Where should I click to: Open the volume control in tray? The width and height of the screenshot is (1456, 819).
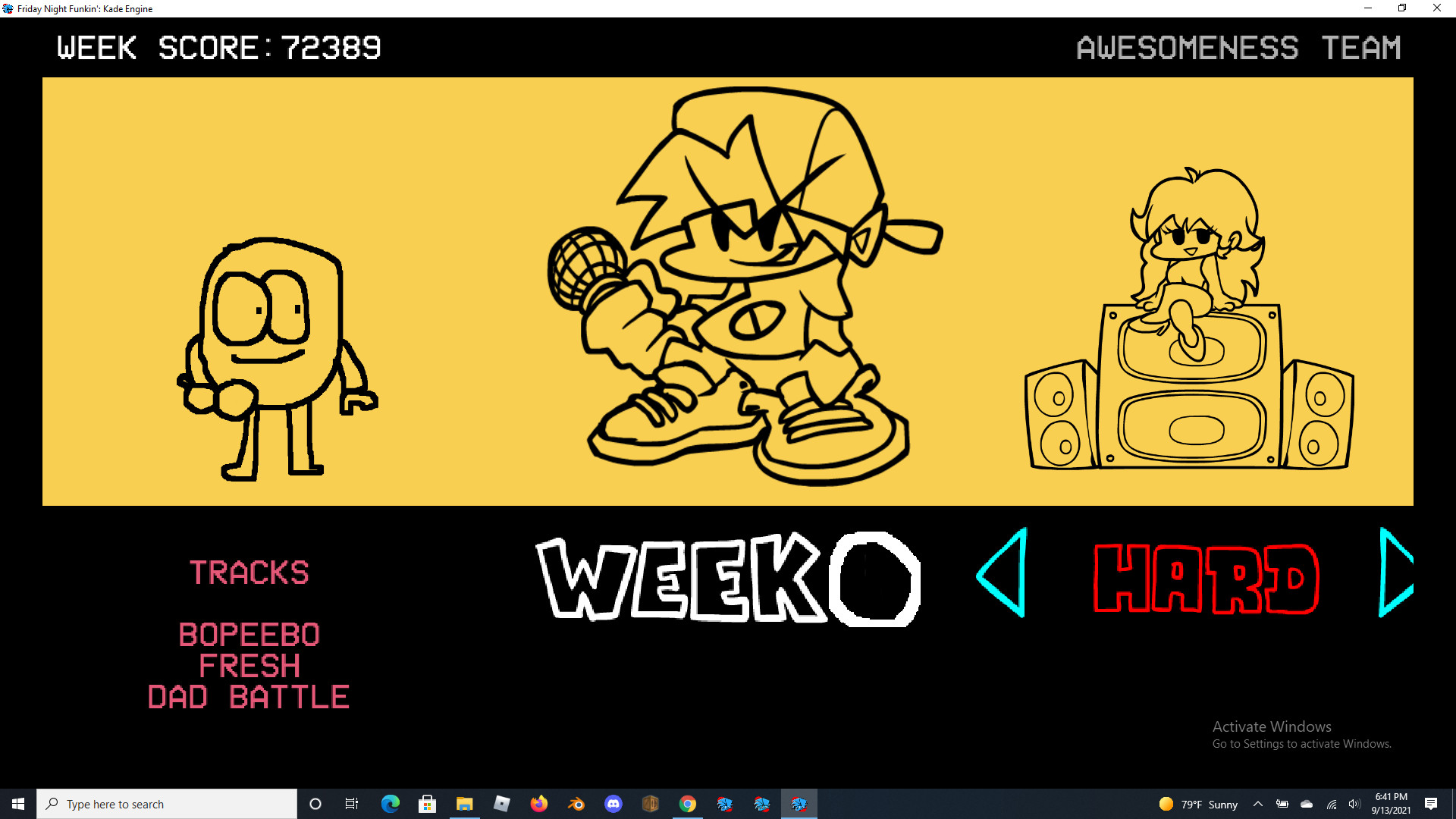[x=1354, y=804]
